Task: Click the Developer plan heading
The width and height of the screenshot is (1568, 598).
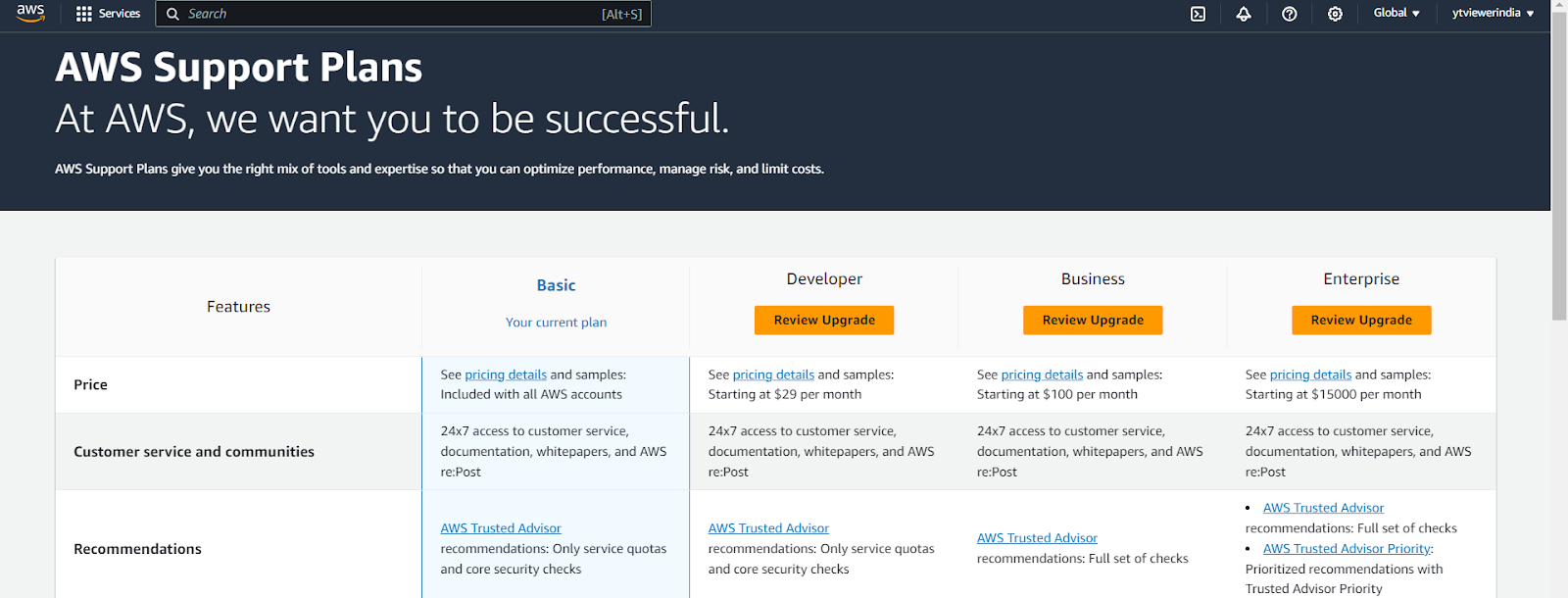Action: [824, 279]
